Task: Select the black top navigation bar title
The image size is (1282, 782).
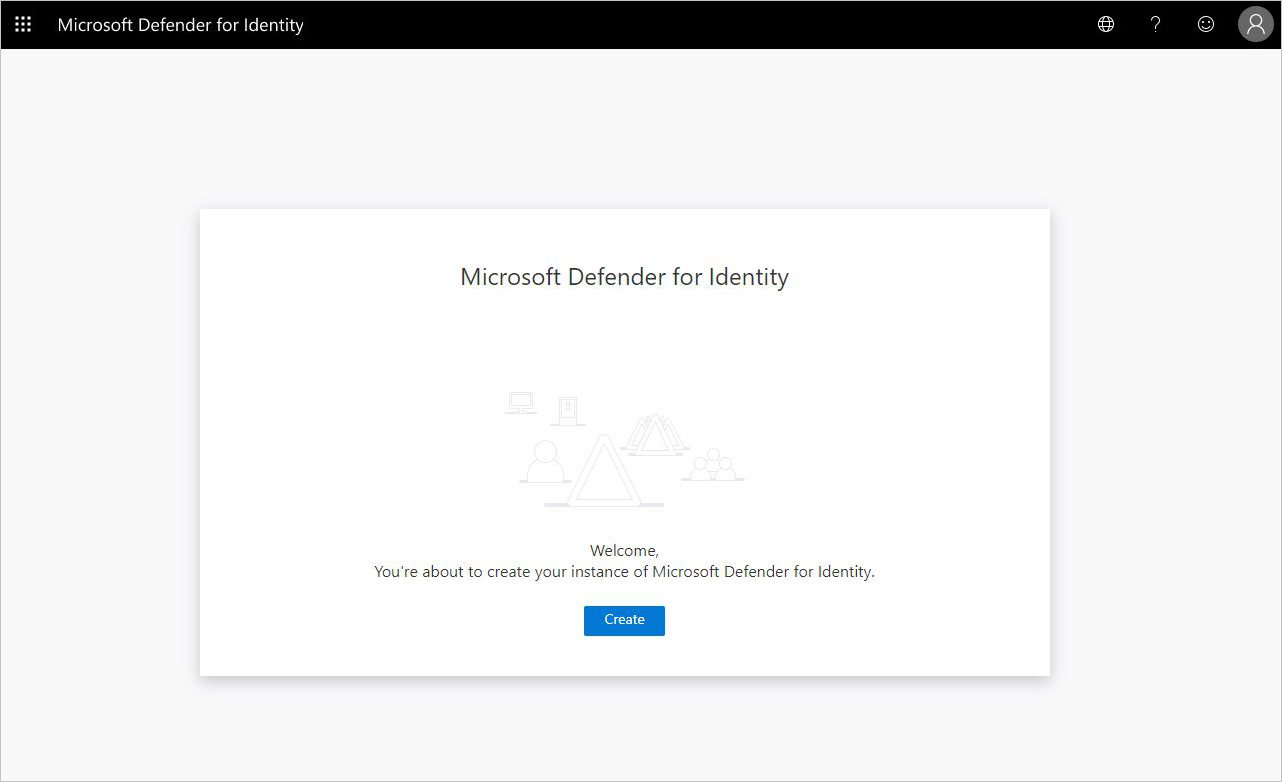Action: (181, 24)
